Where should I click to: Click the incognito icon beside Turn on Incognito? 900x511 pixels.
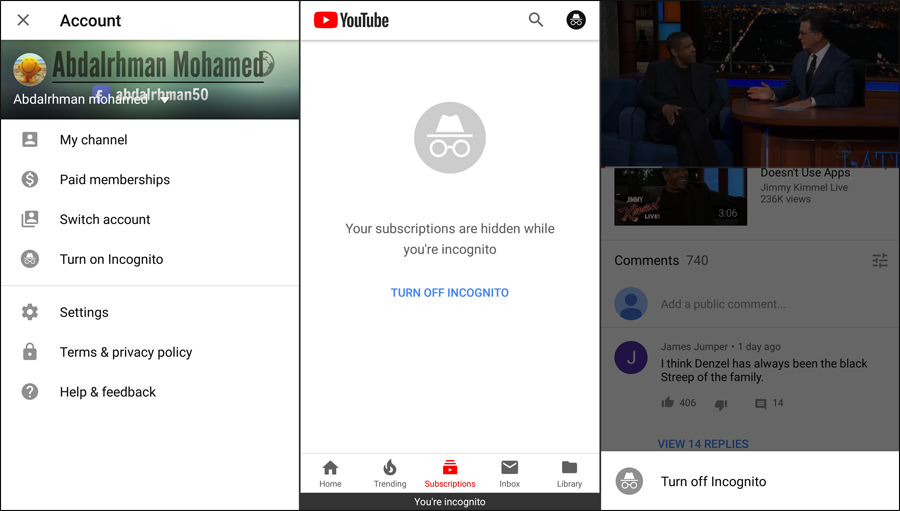click(30, 259)
